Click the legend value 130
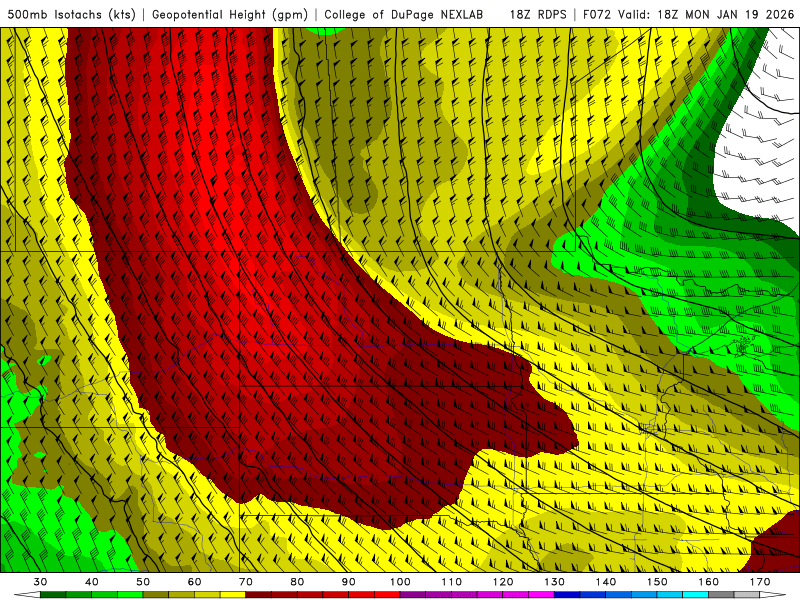The width and height of the screenshot is (800, 600). pos(555,582)
